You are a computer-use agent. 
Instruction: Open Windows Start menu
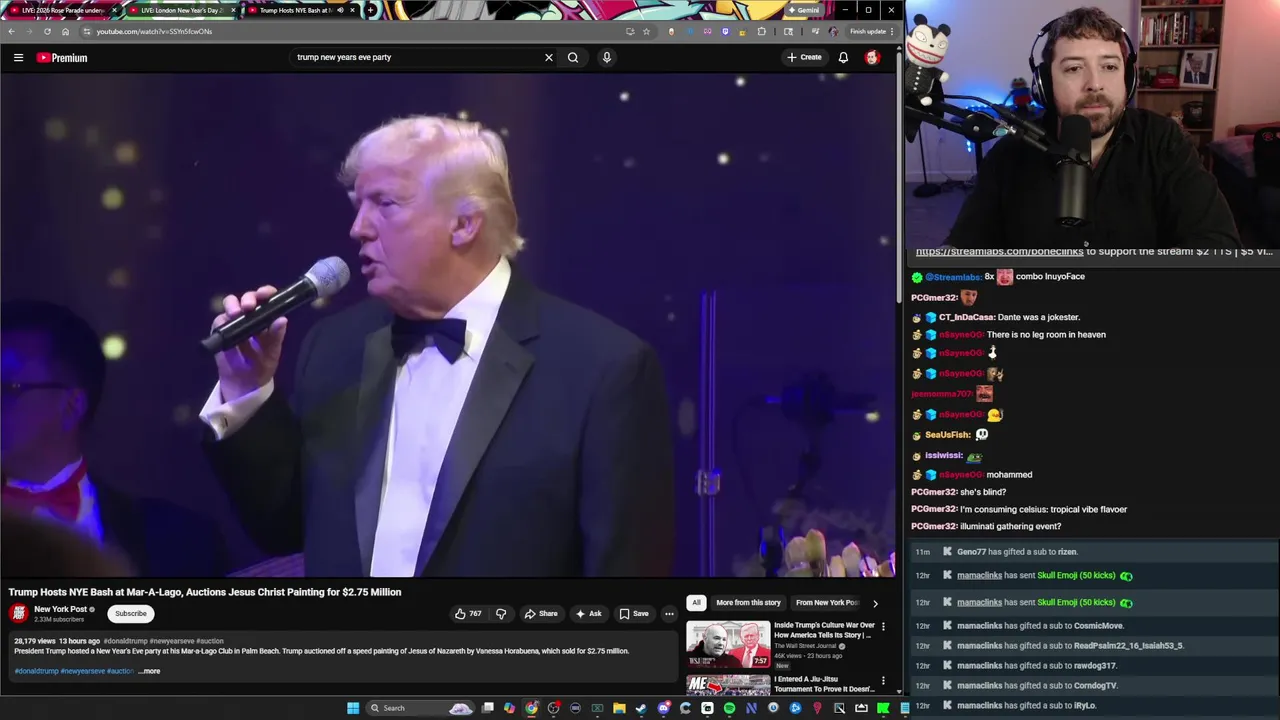click(353, 708)
